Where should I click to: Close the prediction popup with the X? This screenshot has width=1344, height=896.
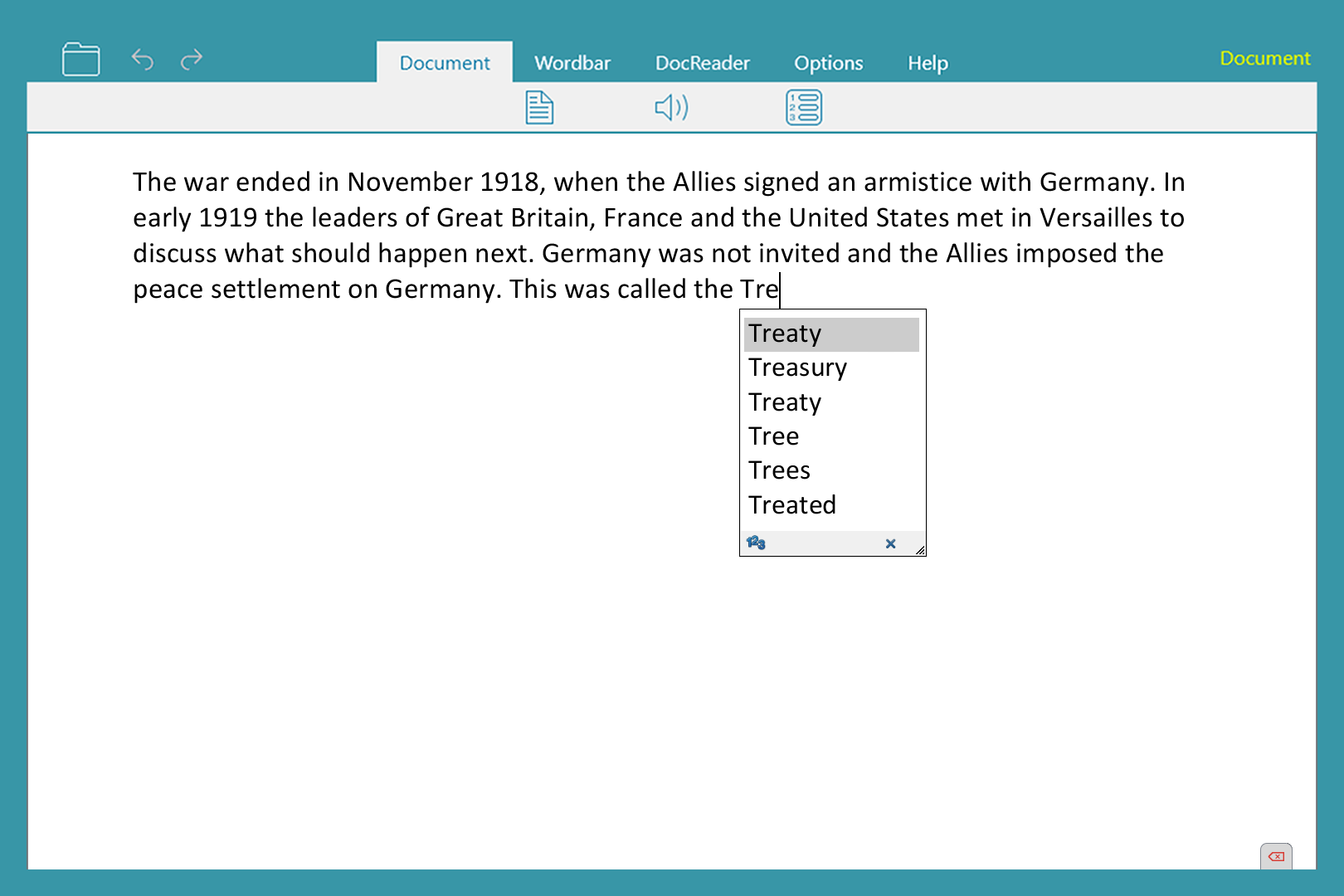tap(890, 543)
